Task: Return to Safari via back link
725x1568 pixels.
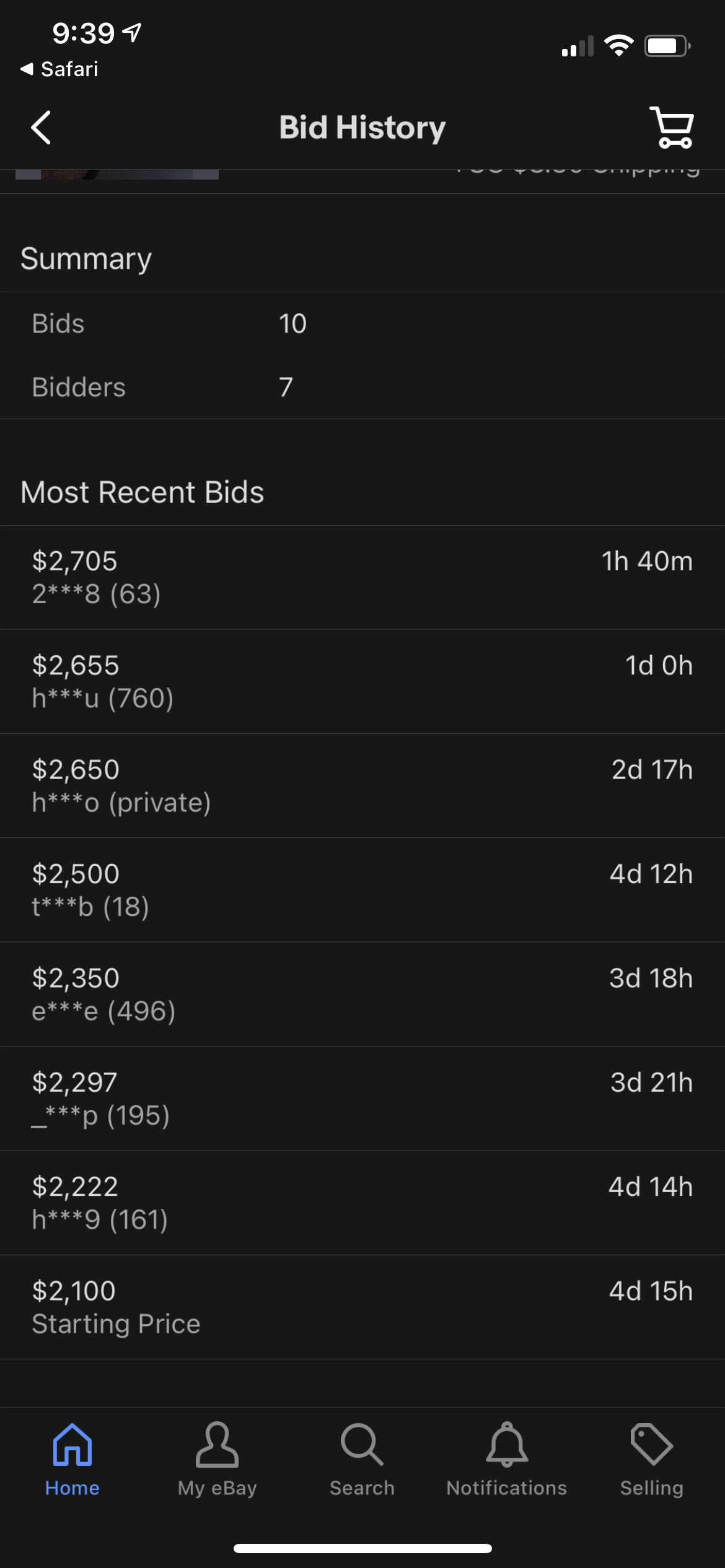Action: click(x=59, y=69)
